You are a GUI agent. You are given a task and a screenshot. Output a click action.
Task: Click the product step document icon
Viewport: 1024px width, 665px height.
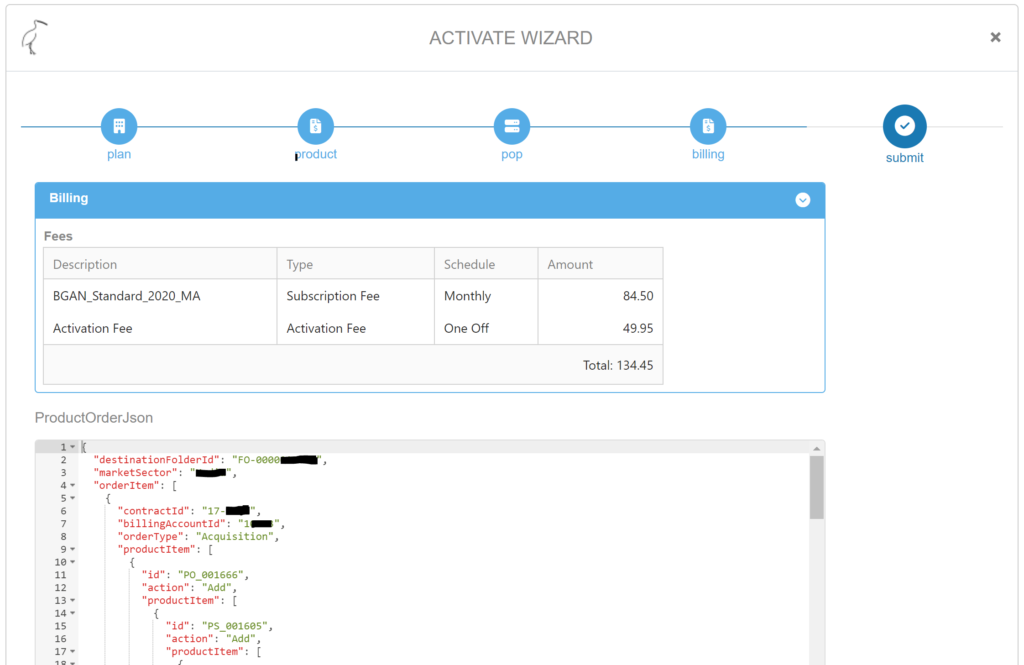315,126
